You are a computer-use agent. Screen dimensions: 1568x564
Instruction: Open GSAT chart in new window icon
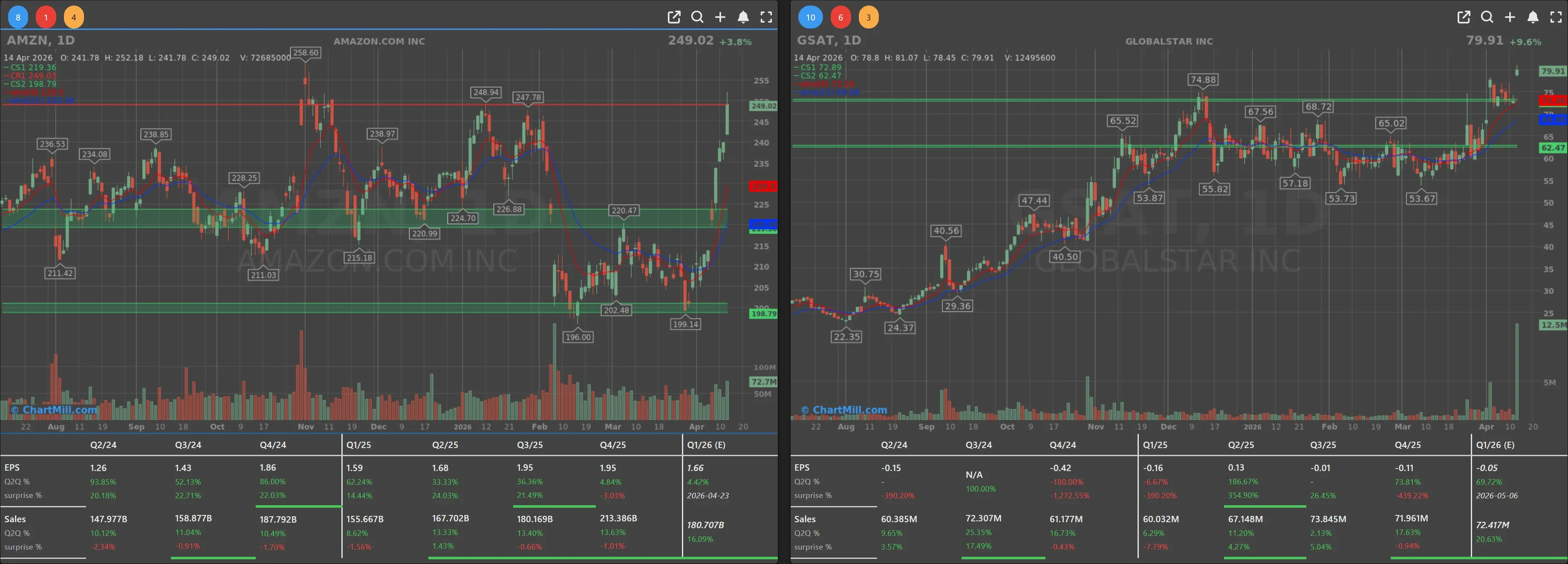(x=1464, y=17)
